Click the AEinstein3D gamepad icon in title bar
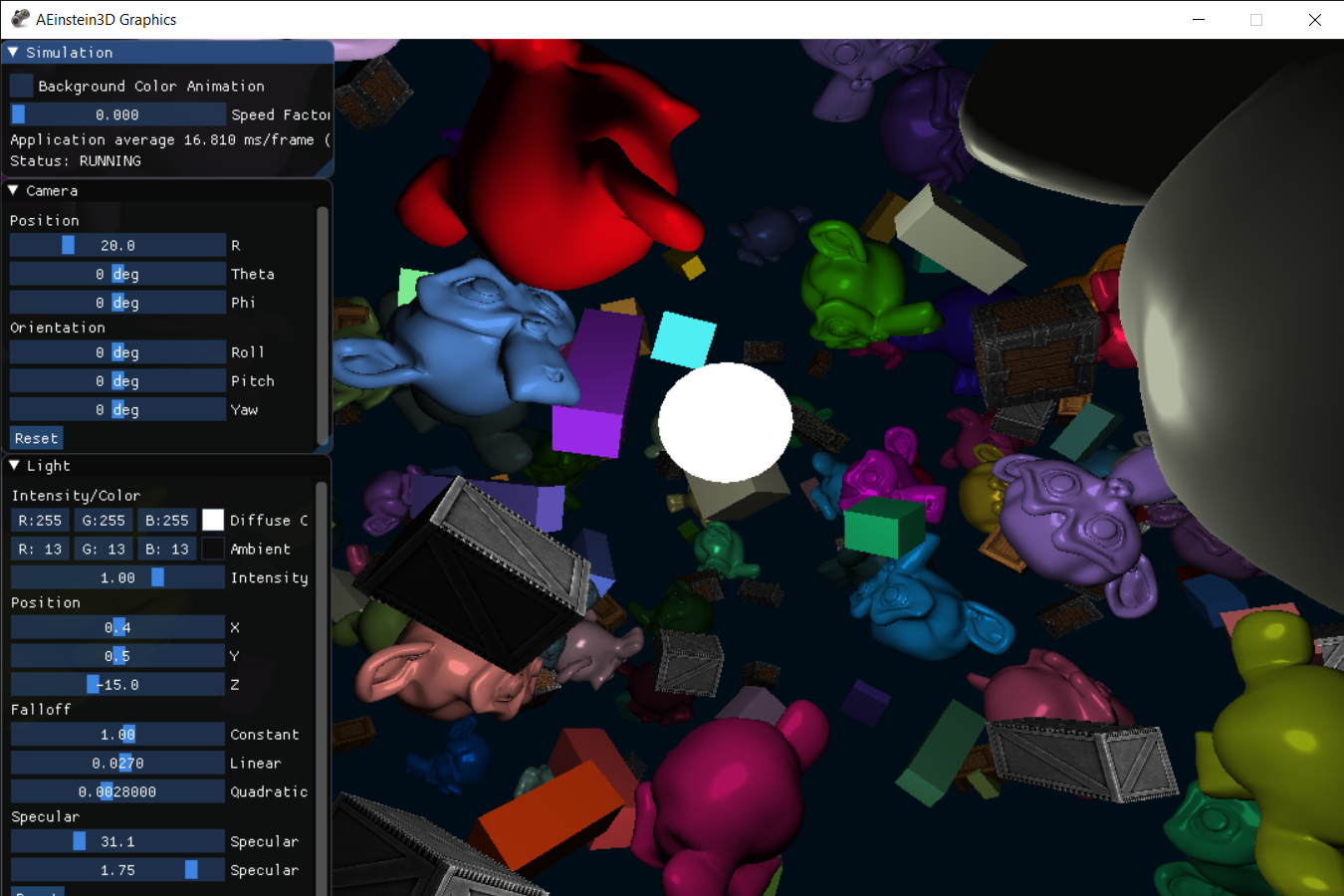1344x896 pixels. pyautogui.click(x=20, y=18)
